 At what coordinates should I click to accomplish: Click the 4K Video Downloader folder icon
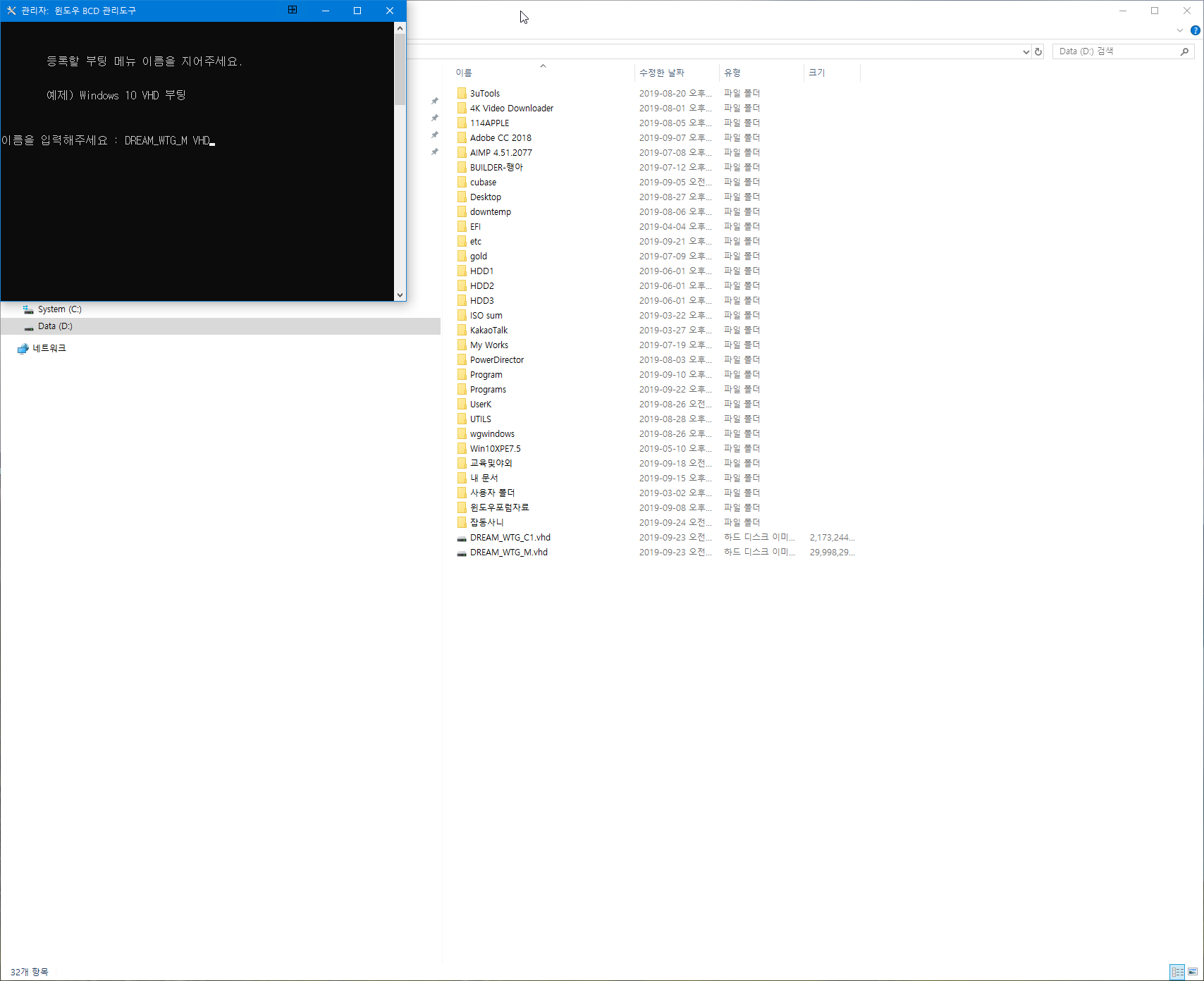click(462, 108)
